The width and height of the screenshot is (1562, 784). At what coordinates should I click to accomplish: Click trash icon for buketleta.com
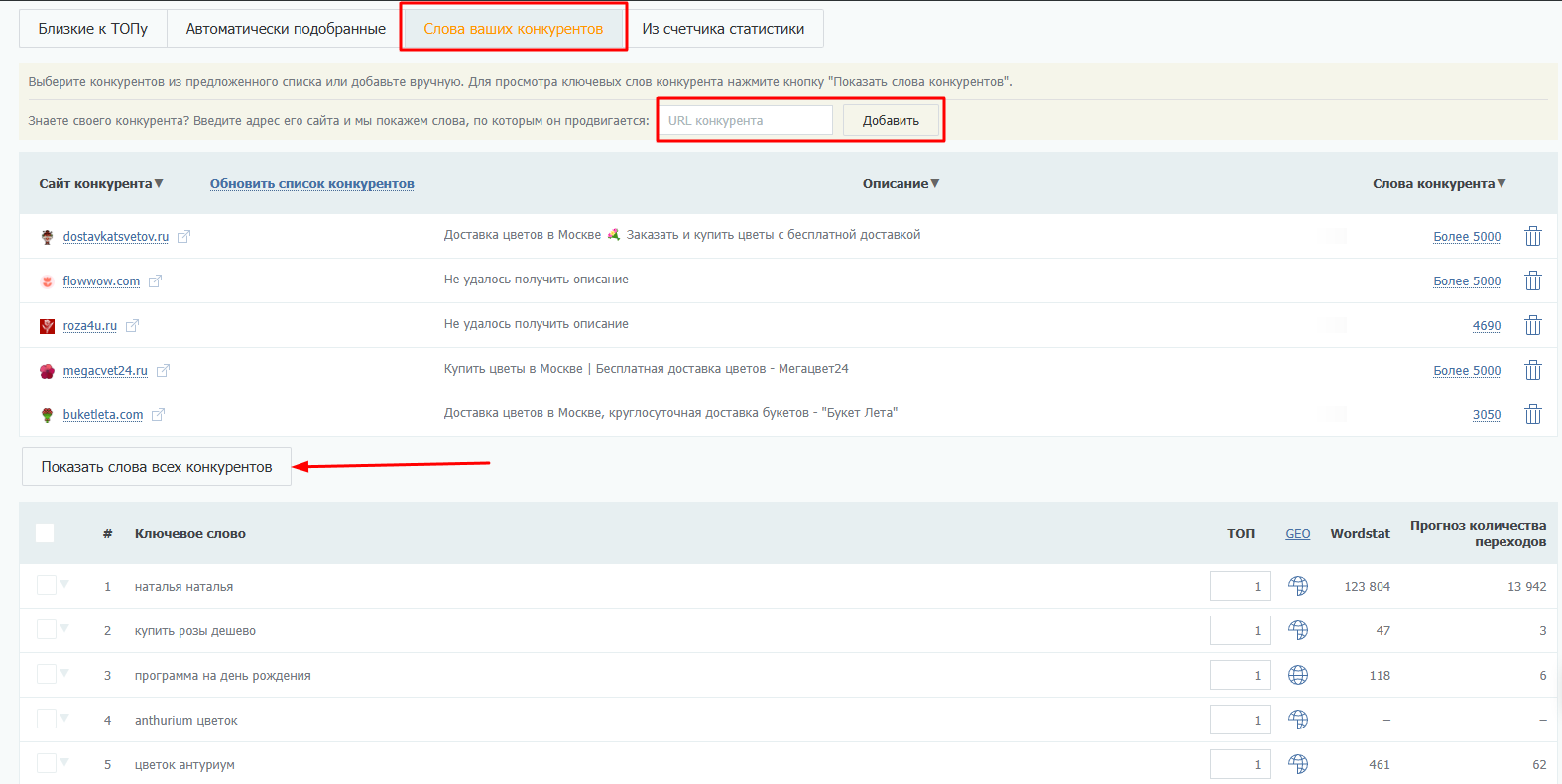[1532, 414]
